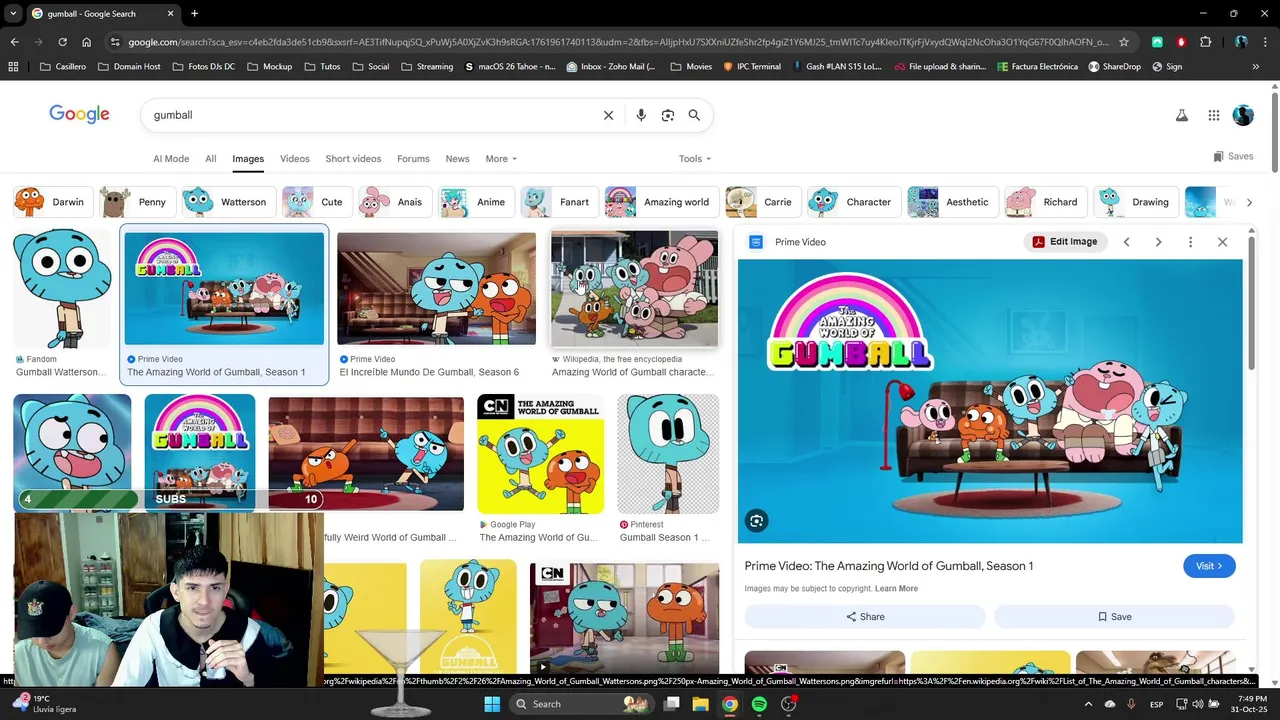
Task: Open Search Labs flask icon
Action: pyautogui.click(x=1182, y=115)
